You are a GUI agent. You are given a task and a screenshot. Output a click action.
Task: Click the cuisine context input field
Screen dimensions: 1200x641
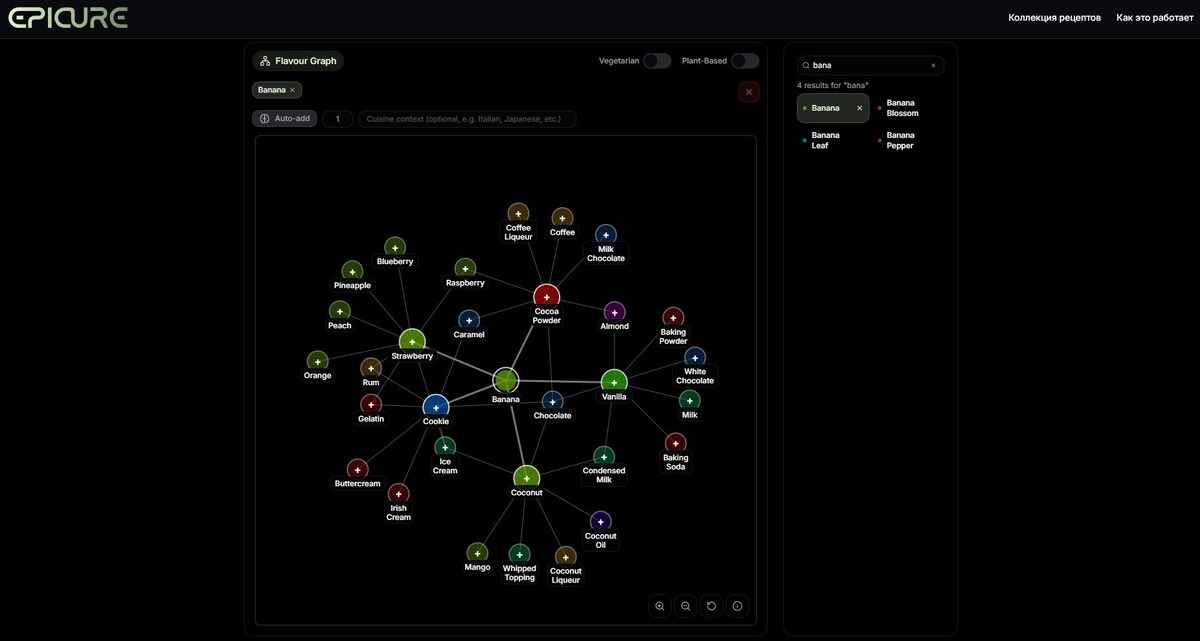tap(467, 119)
